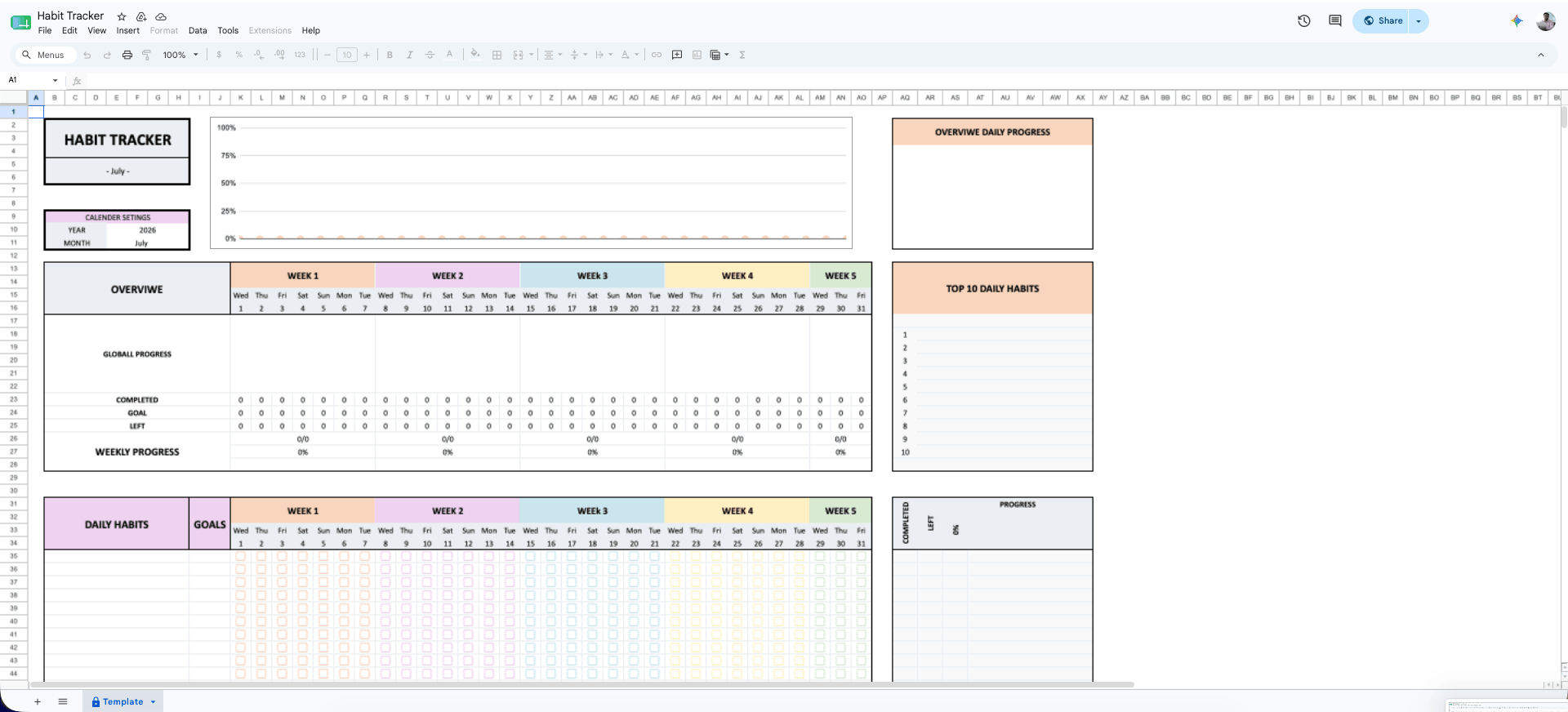
Task: Tick row 35 checkbox for day 1
Action: click(x=240, y=556)
